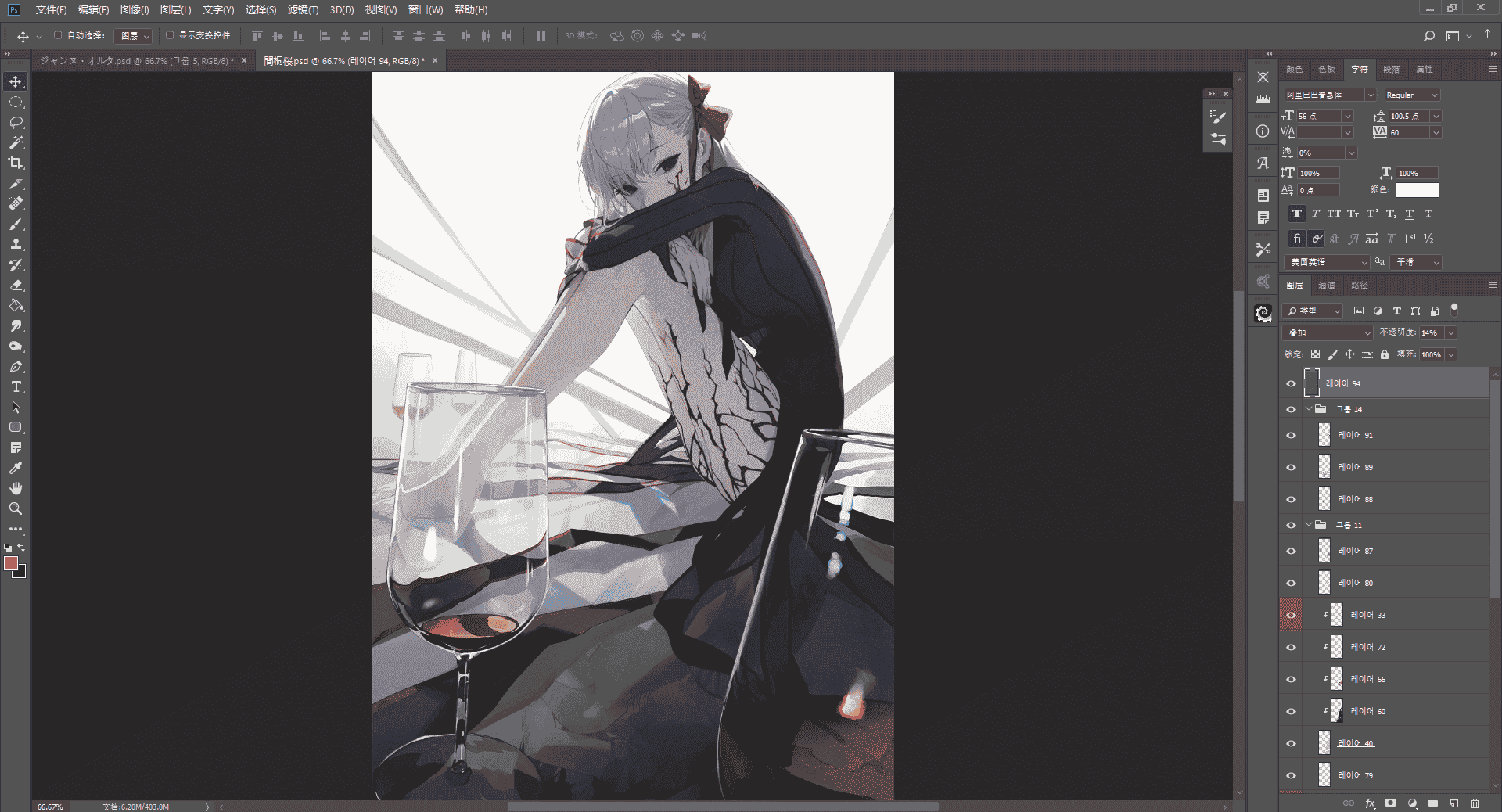Select the Eyedropper tool
This screenshot has width=1502, height=812.
(x=16, y=468)
